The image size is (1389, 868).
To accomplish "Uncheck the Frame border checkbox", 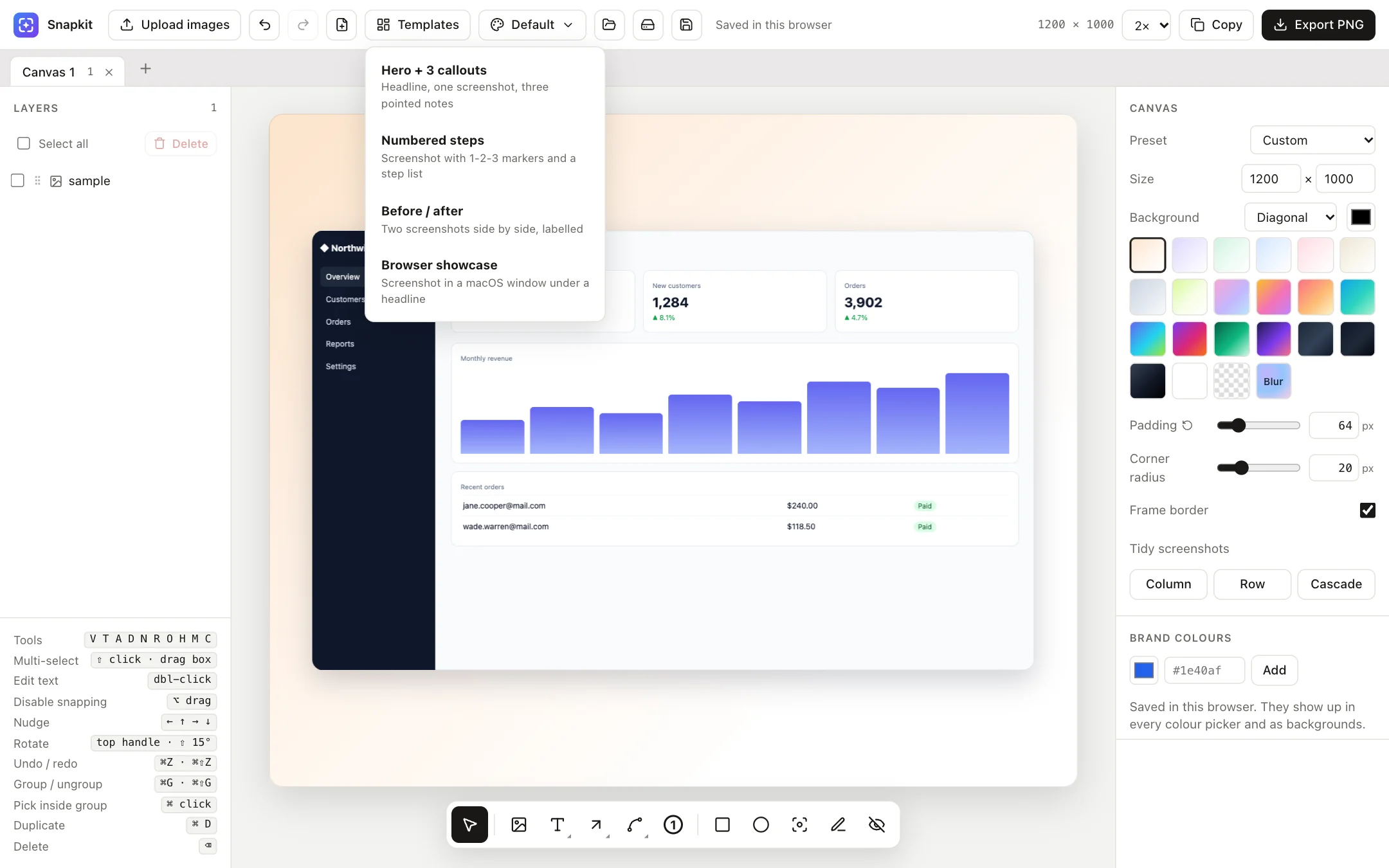I will 1368,510.
